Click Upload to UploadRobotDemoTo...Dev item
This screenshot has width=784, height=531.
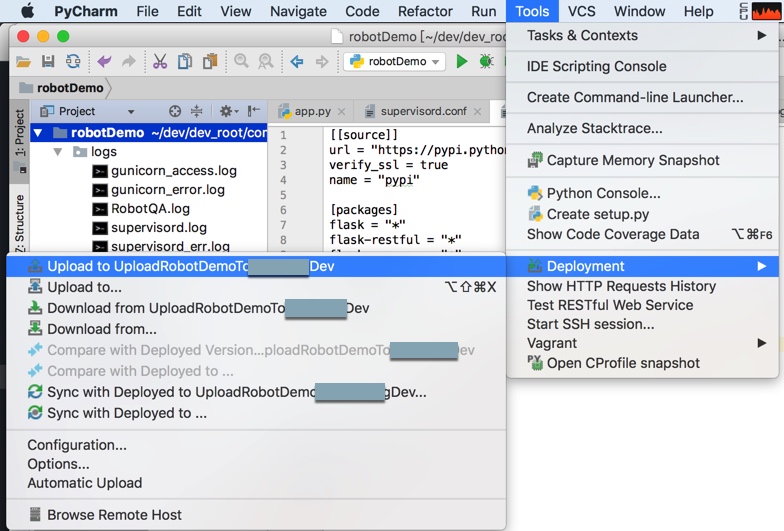256,266
